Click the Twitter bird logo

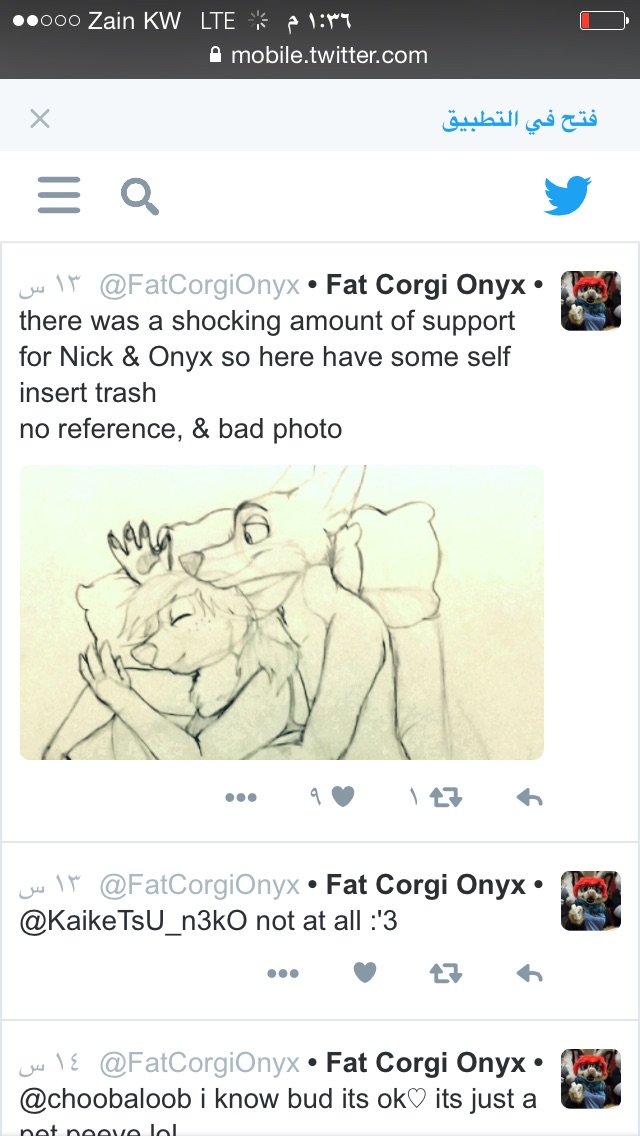[x=568, y=196]
